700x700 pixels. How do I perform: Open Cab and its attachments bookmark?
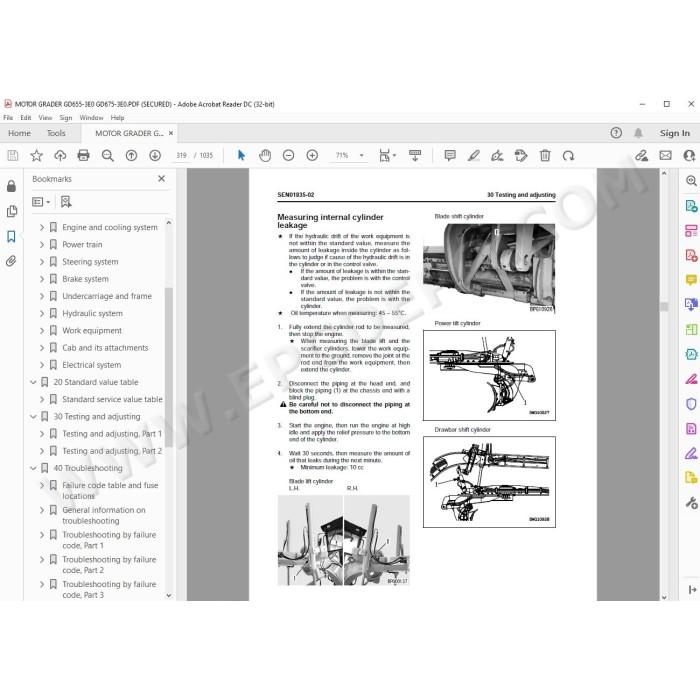point(105,348)
